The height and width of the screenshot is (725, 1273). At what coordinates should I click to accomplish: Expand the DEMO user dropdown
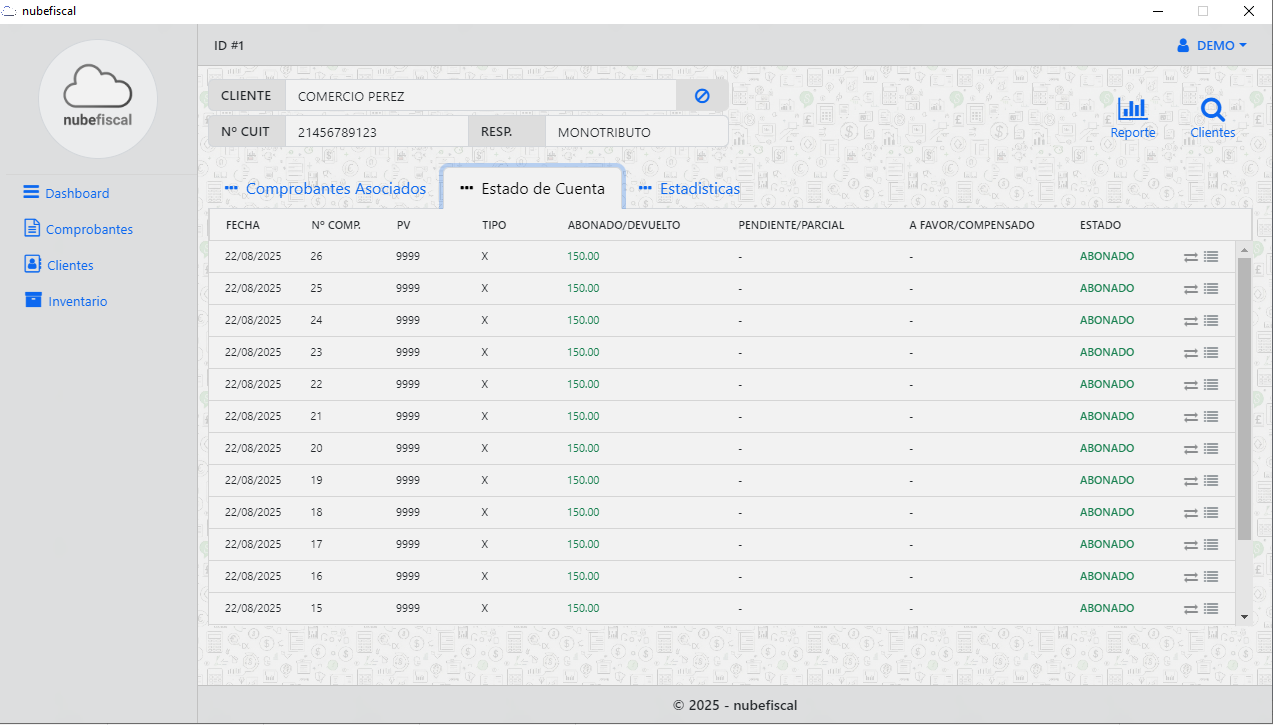tap(1212, 46)
